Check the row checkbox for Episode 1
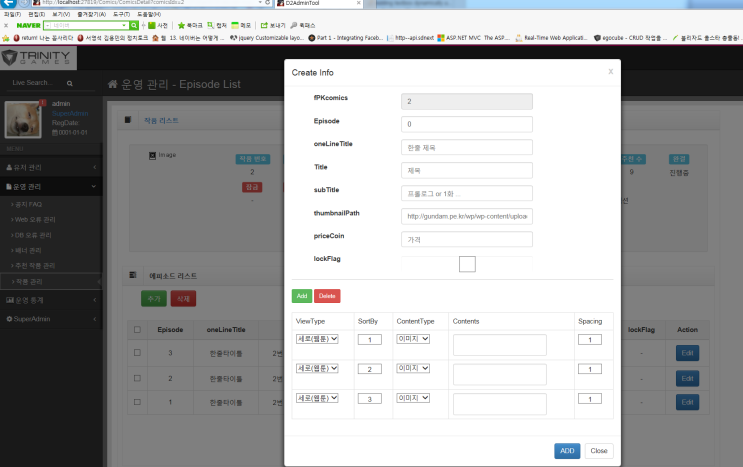Image resolution: width=743 pixels, height=467 pixels. click(137, 402)
